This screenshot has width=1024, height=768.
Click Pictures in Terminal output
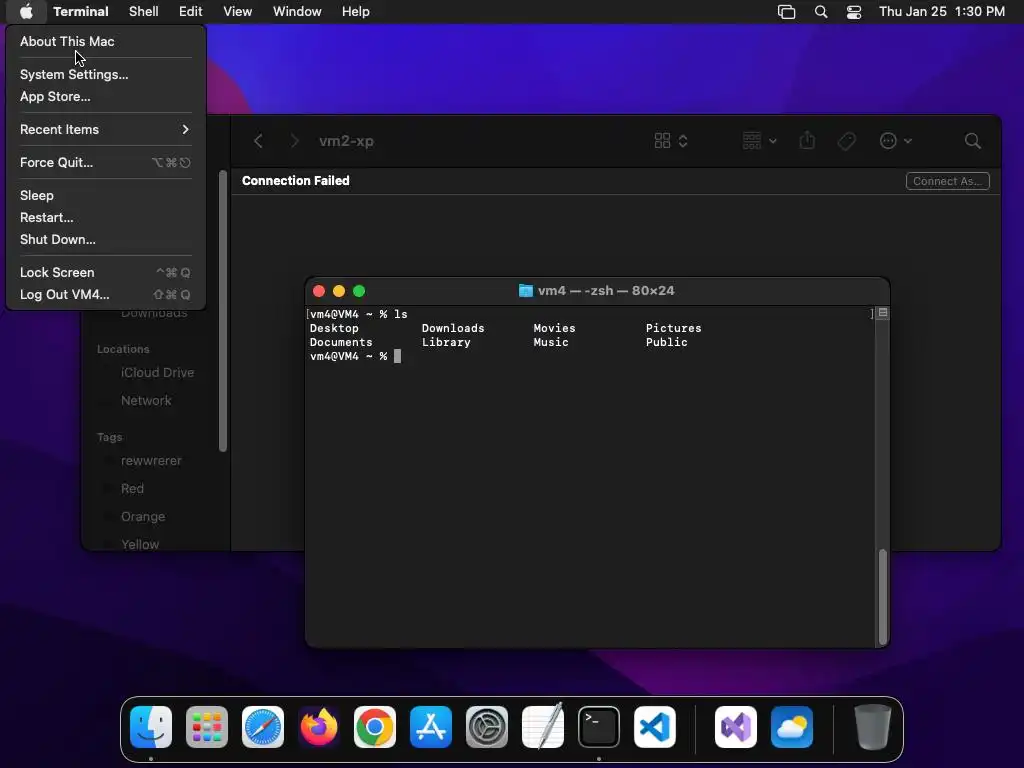[673, 328]
